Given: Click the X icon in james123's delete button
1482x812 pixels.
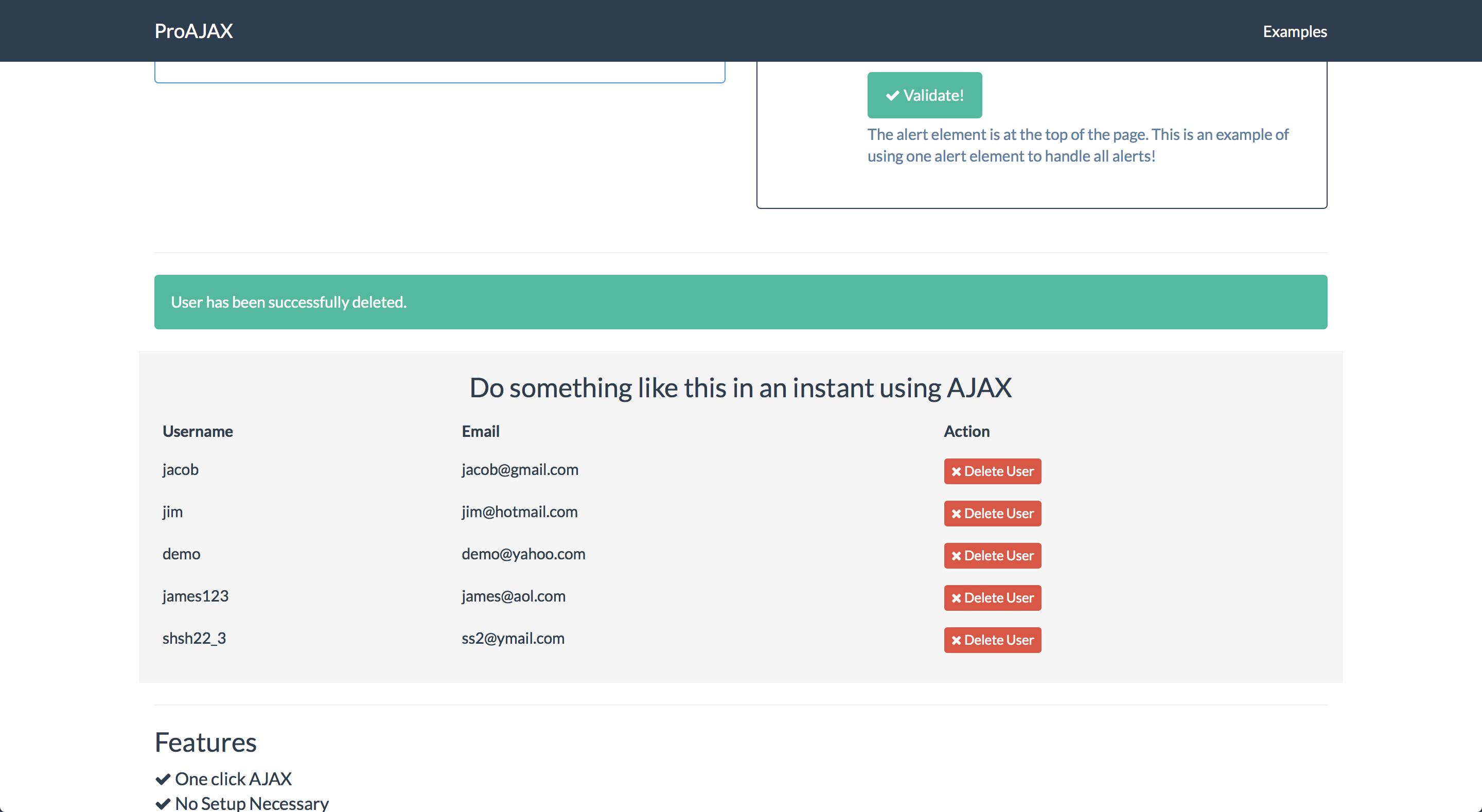Looking at the screenshot, I should tap(956, 598).
